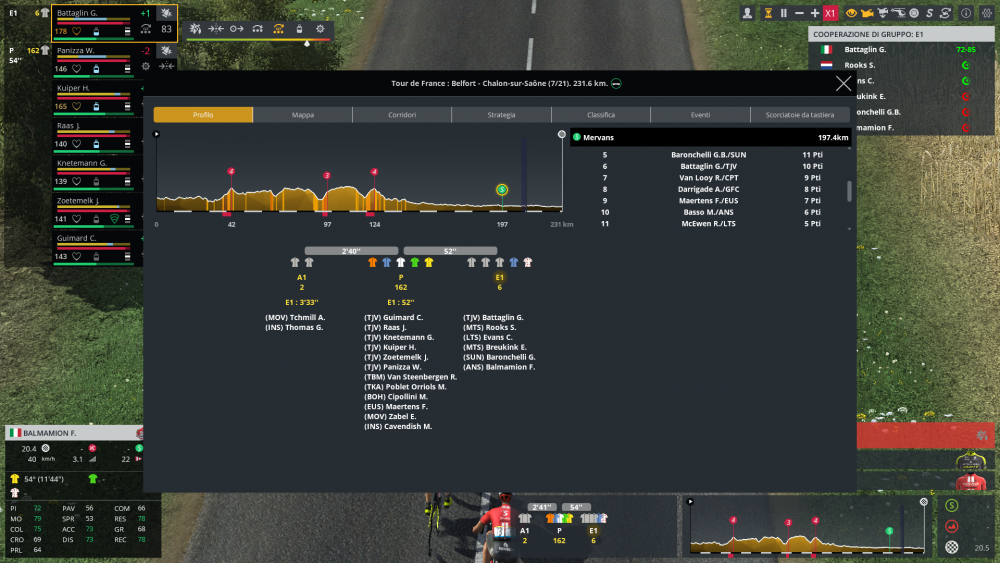Click Rooks S. in cooperation panel
1000x563 pixels.
coord(859,65)
